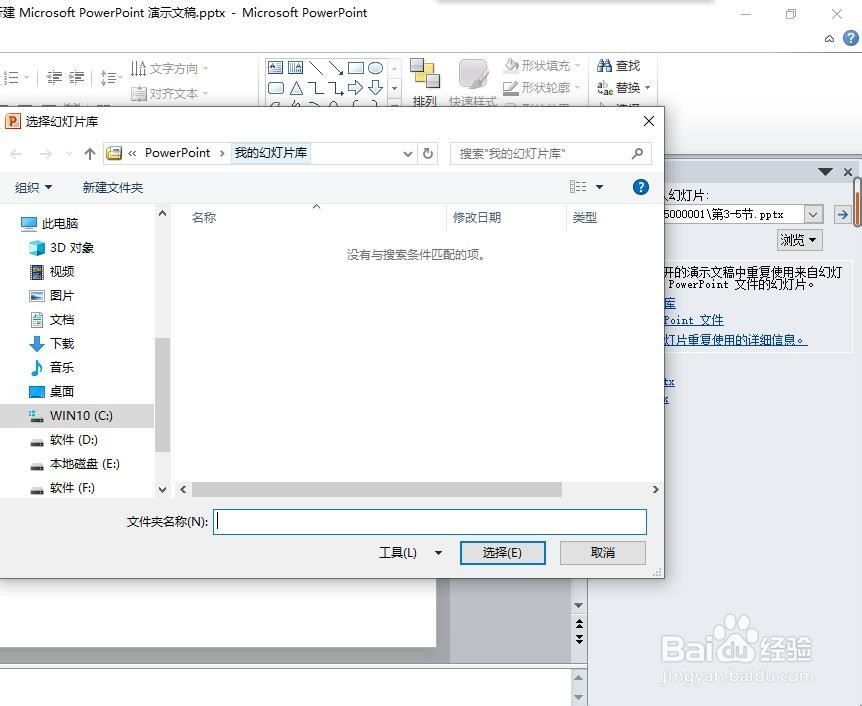Image resolution: width=862 pixels, height=706 pixels.
Task: Click the text box shape in gallery
Action: pyautogui.click(x=275, y=68)
